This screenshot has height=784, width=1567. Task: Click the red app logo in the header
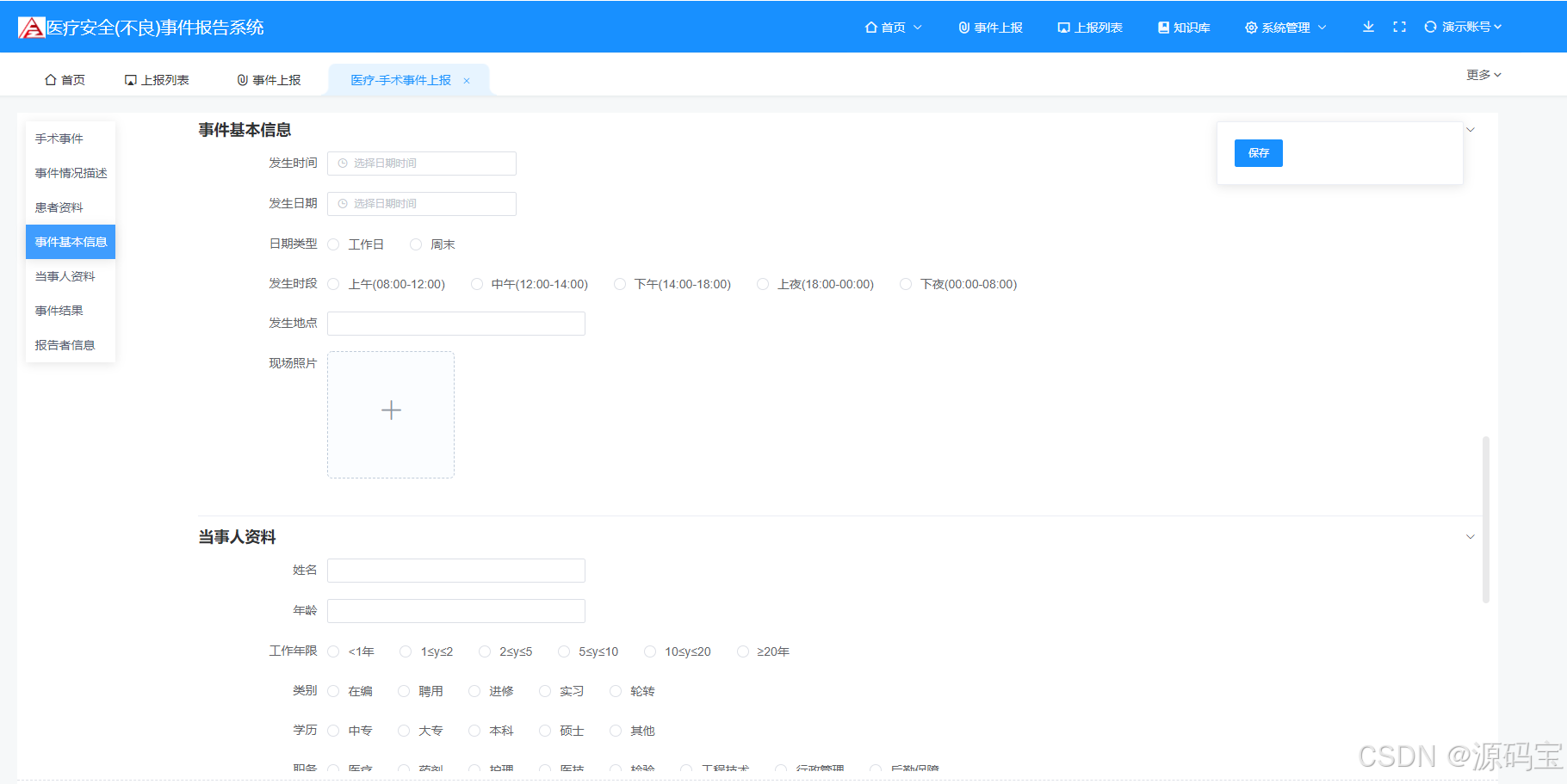pos(31,28)
